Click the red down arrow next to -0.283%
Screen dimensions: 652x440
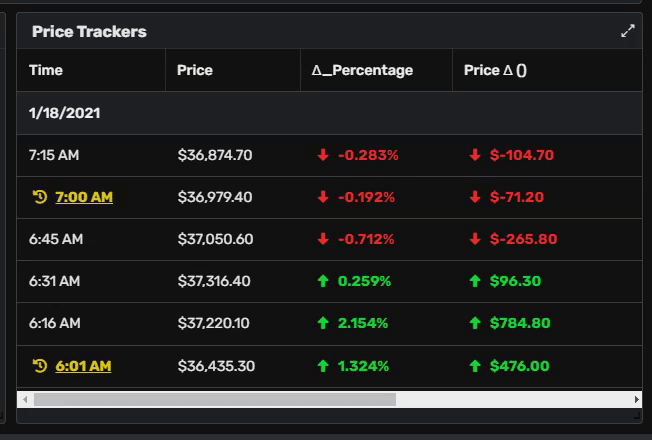pyautogui.click(x=323, y=155)
